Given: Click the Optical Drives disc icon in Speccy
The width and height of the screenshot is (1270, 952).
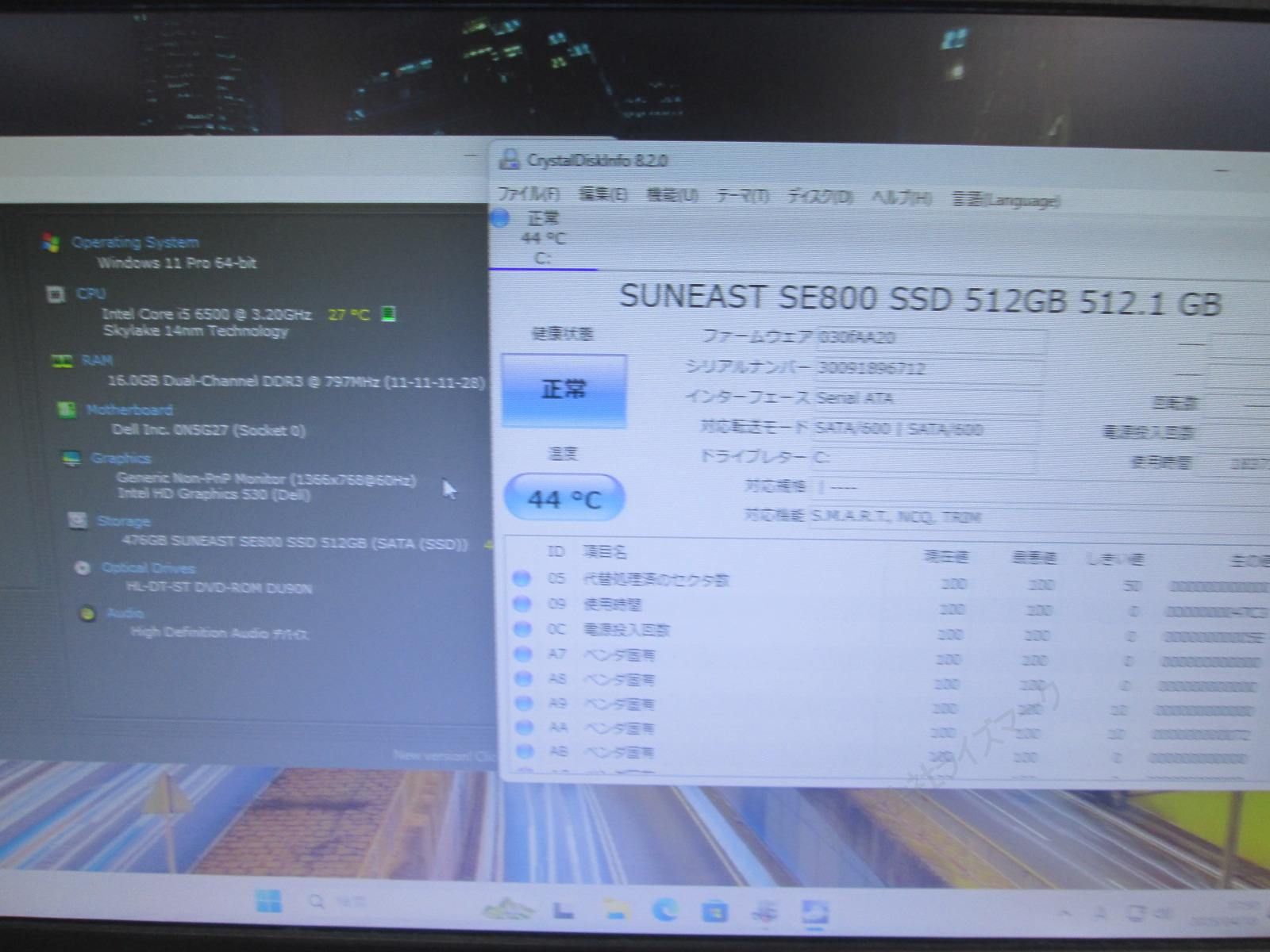Looking at the screenshot, I should (x=82, y=567).
